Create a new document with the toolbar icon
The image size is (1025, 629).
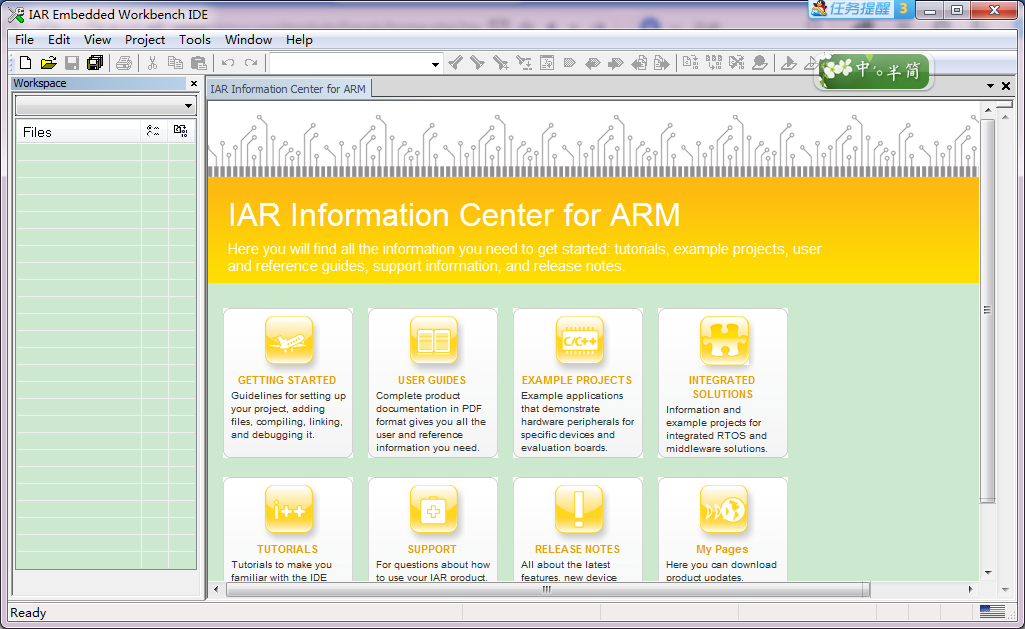tap(25, 63)
